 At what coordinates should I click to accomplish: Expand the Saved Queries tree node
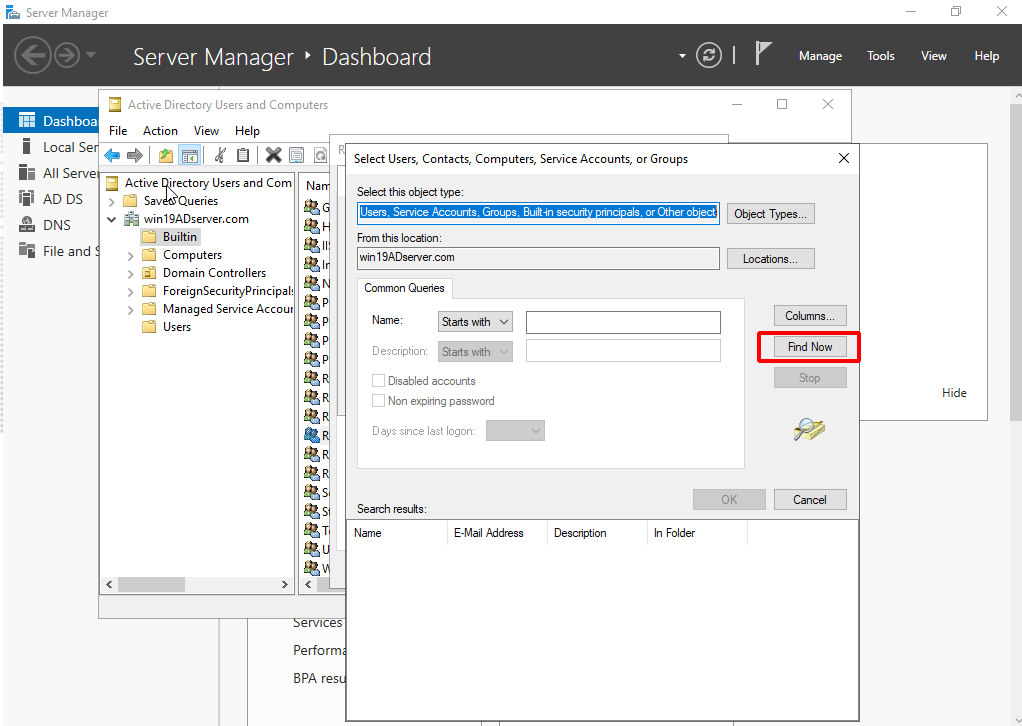112,201
